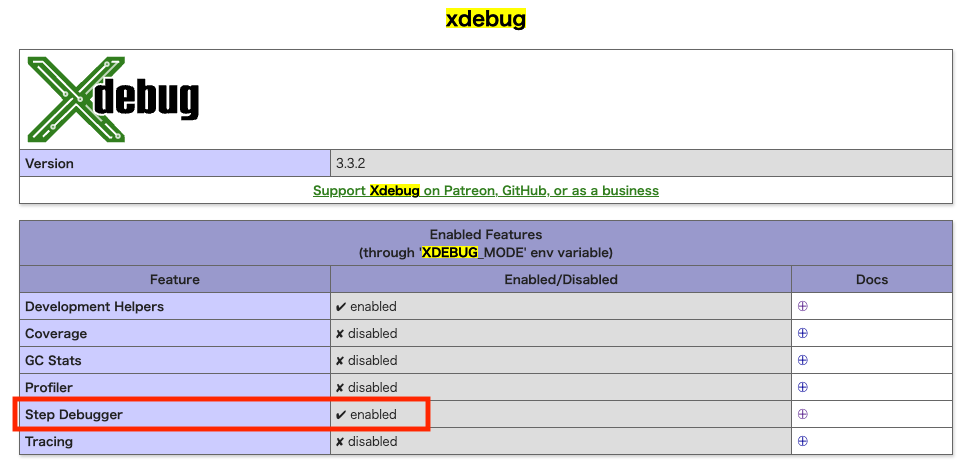Select the Step Debugger row label

pyautogui.click(x=74, y=414)
